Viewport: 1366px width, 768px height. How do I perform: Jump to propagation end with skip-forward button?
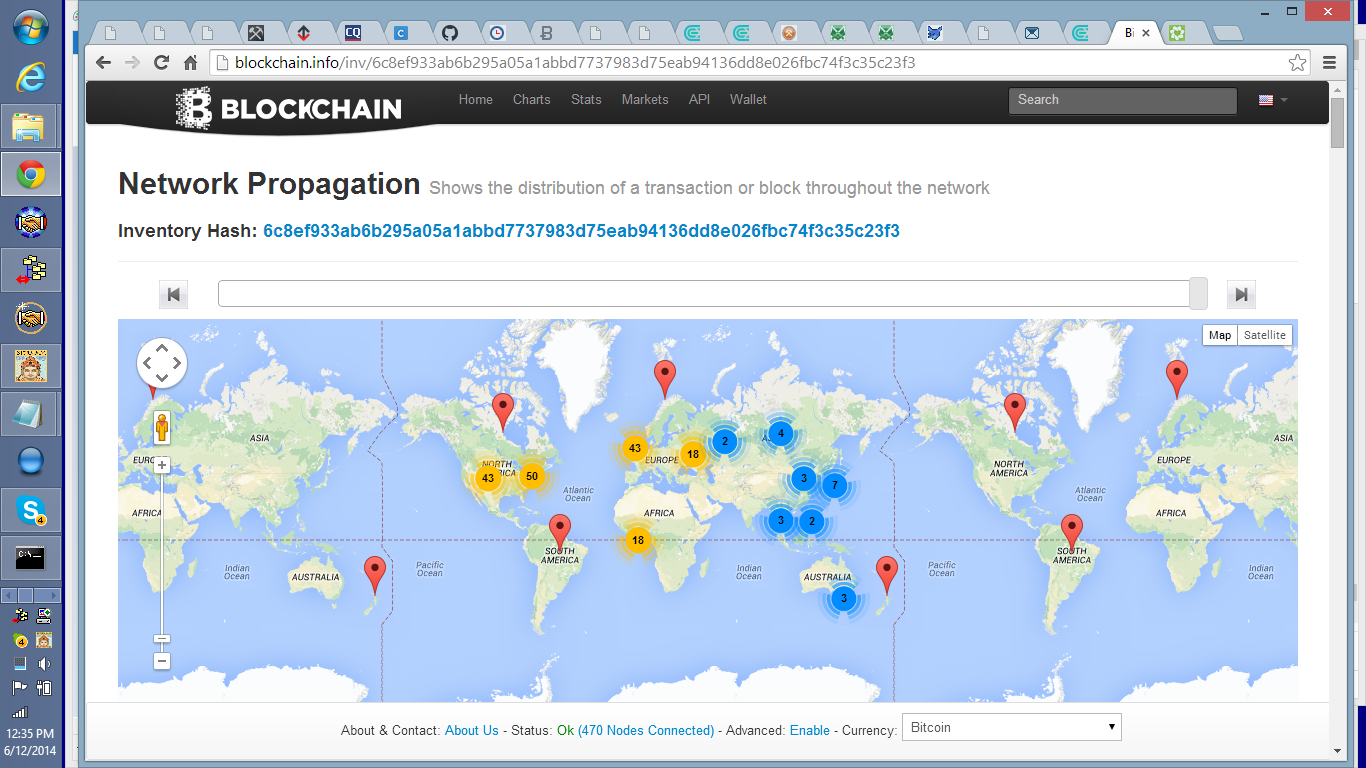pyautogui.click(x=1241, y=294)
